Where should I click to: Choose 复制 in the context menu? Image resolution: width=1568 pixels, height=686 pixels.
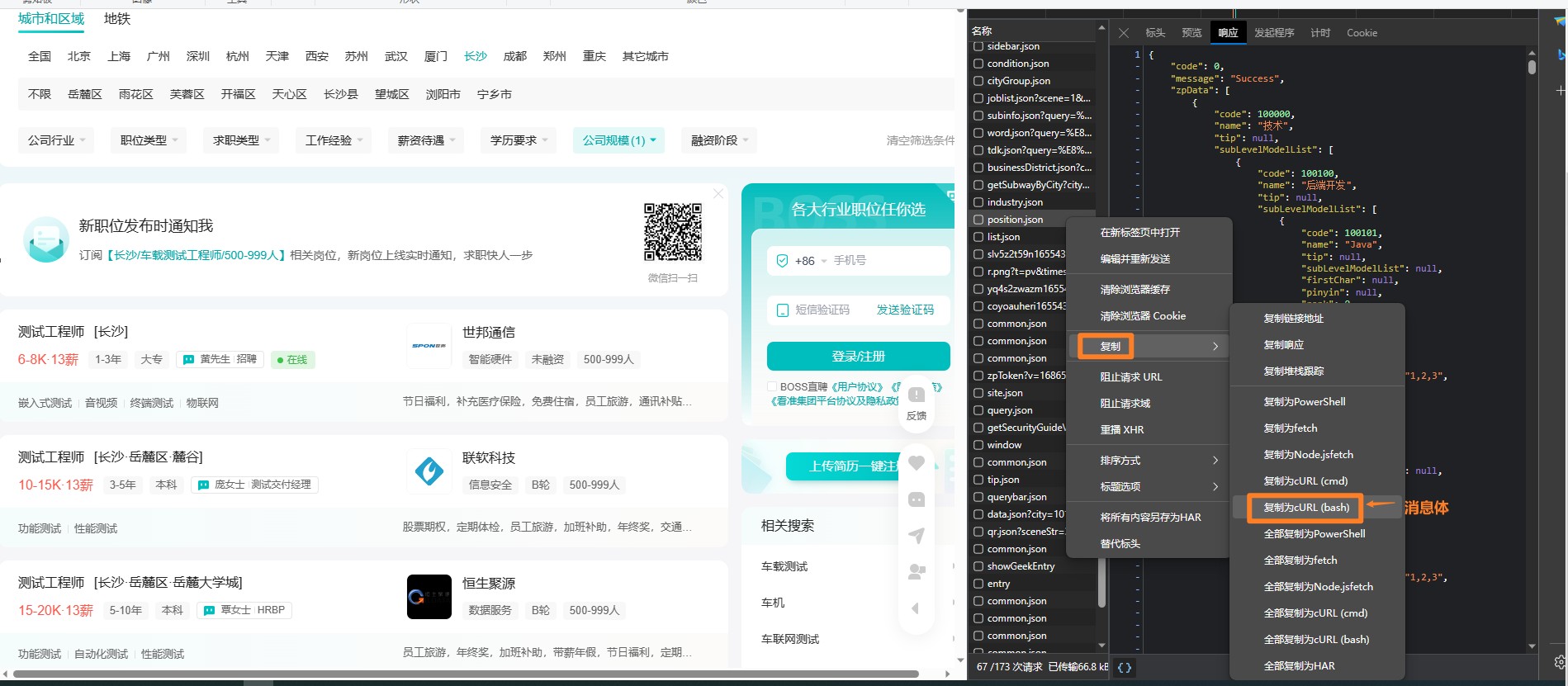pyautogui.click(x=1149, y=346)
